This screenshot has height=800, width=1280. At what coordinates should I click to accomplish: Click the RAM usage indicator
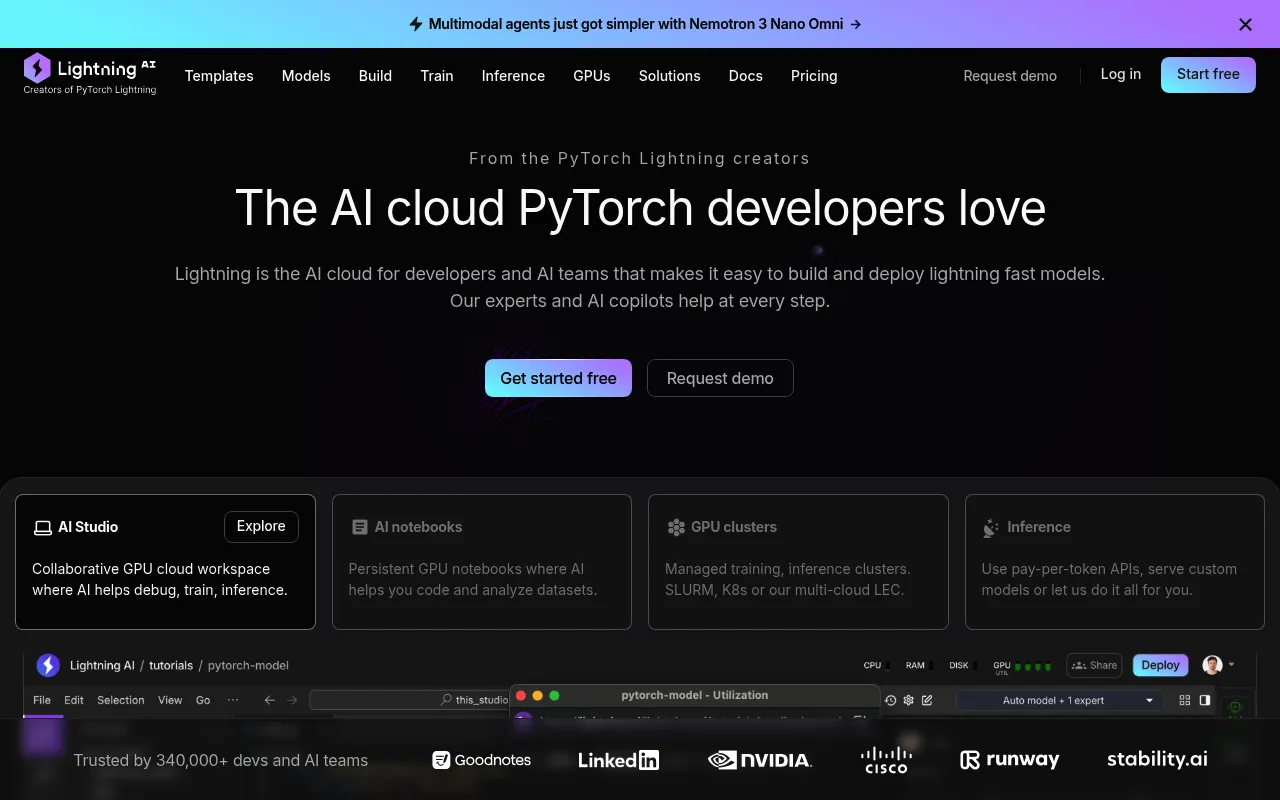point(919,665)
